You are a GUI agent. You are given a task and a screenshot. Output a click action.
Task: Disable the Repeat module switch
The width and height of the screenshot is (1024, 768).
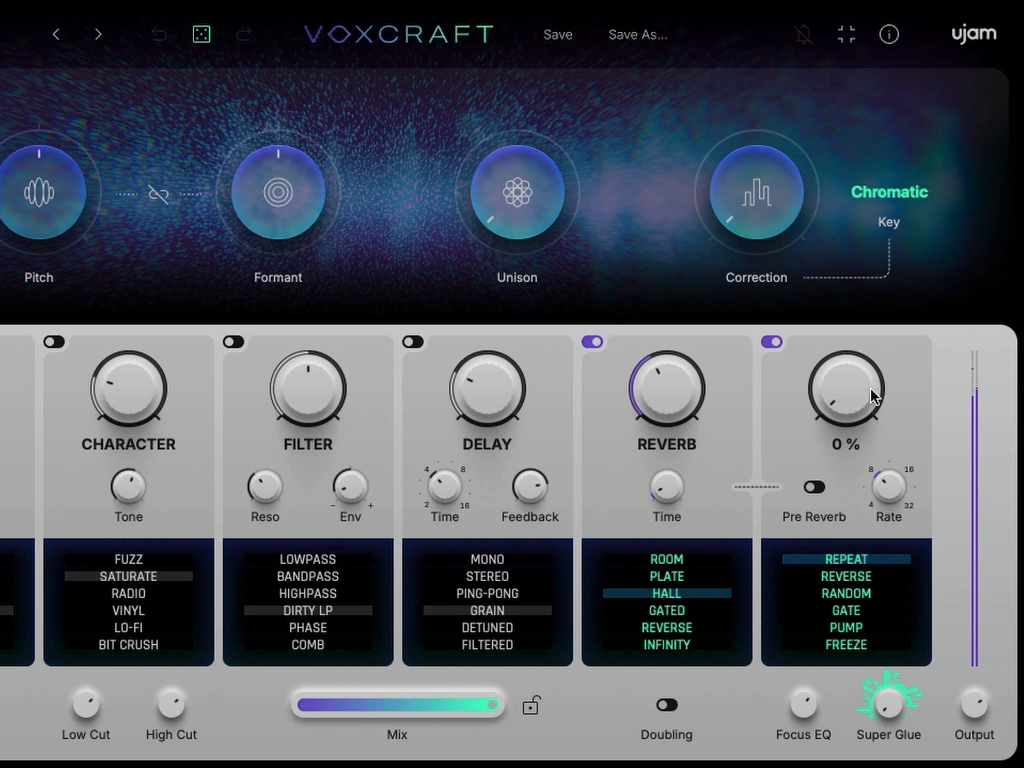(x=772, y=342)
